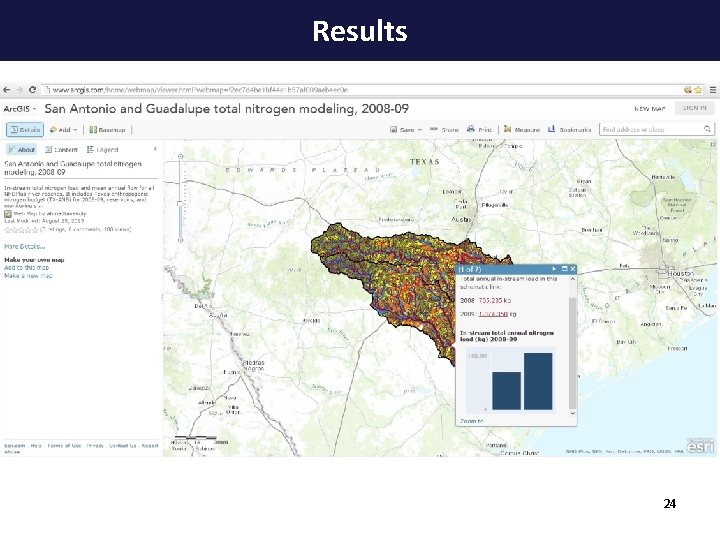Click the shorter 2008 chart bar
The width and height of the screenshot is (720, 540).
[x=506, y=391]
